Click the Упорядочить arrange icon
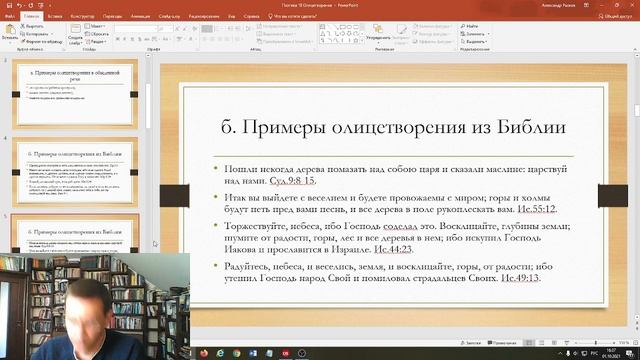 (x=378, y=29)
